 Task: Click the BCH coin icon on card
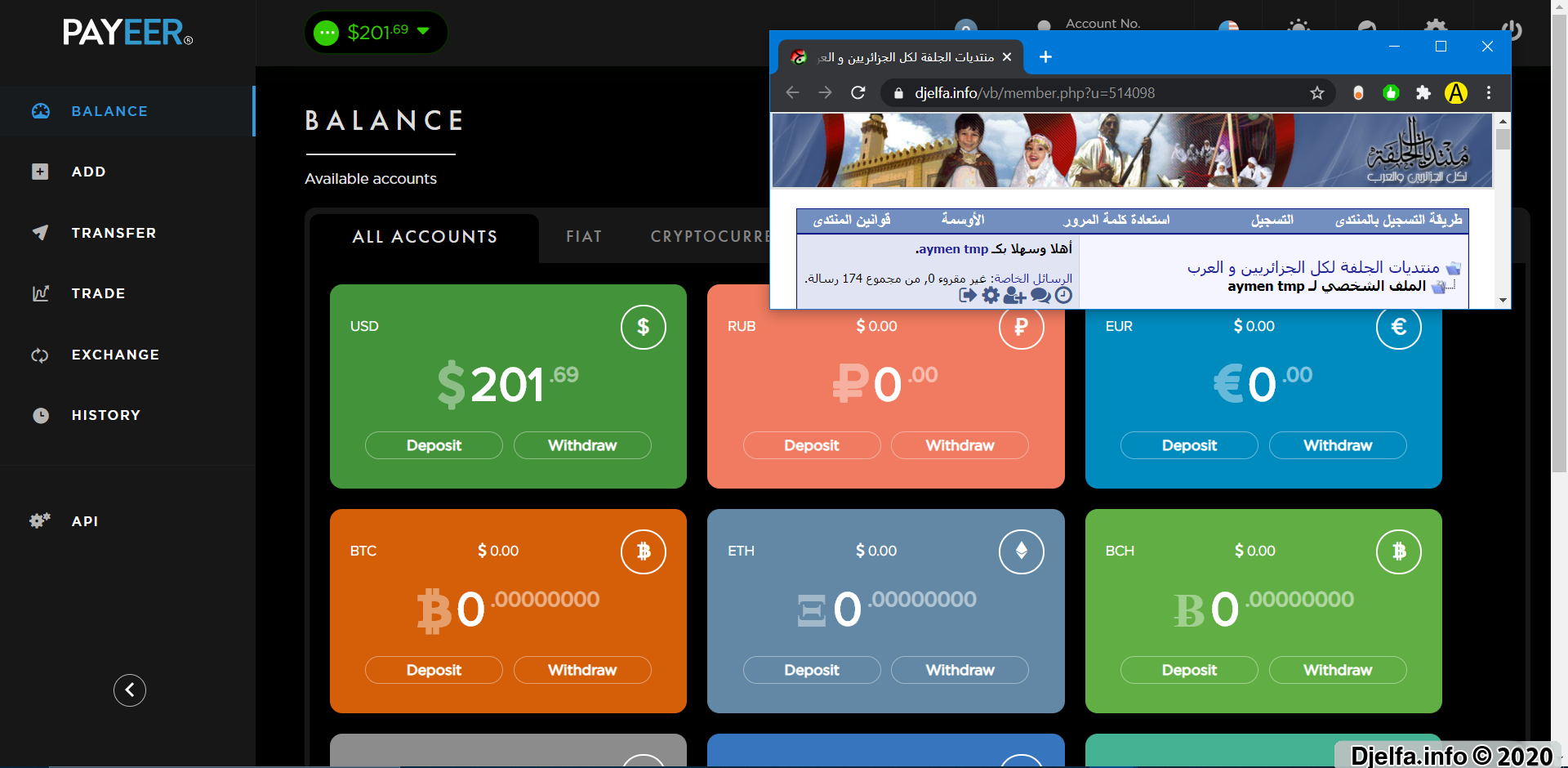click(x=1399, y=551)
